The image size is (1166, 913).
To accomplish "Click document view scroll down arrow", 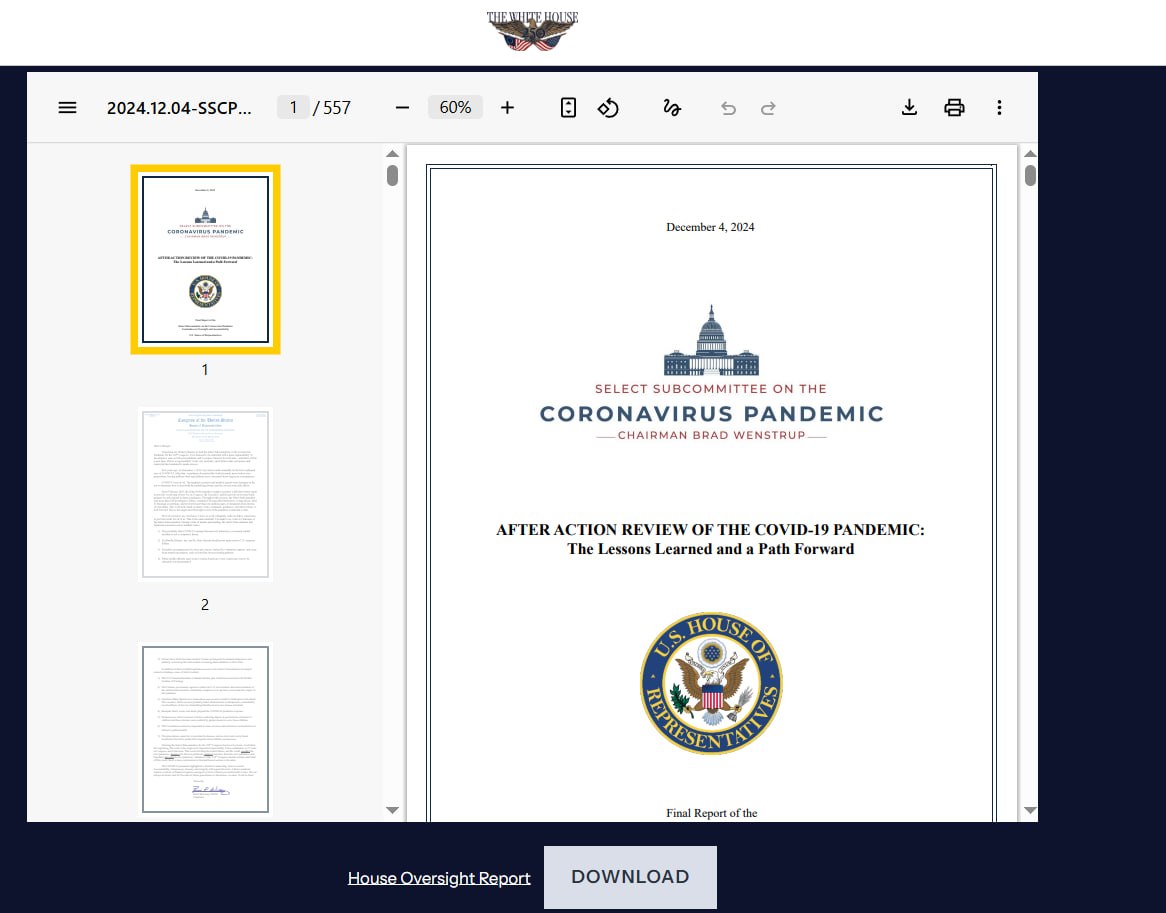I will tap(1030, 810).
